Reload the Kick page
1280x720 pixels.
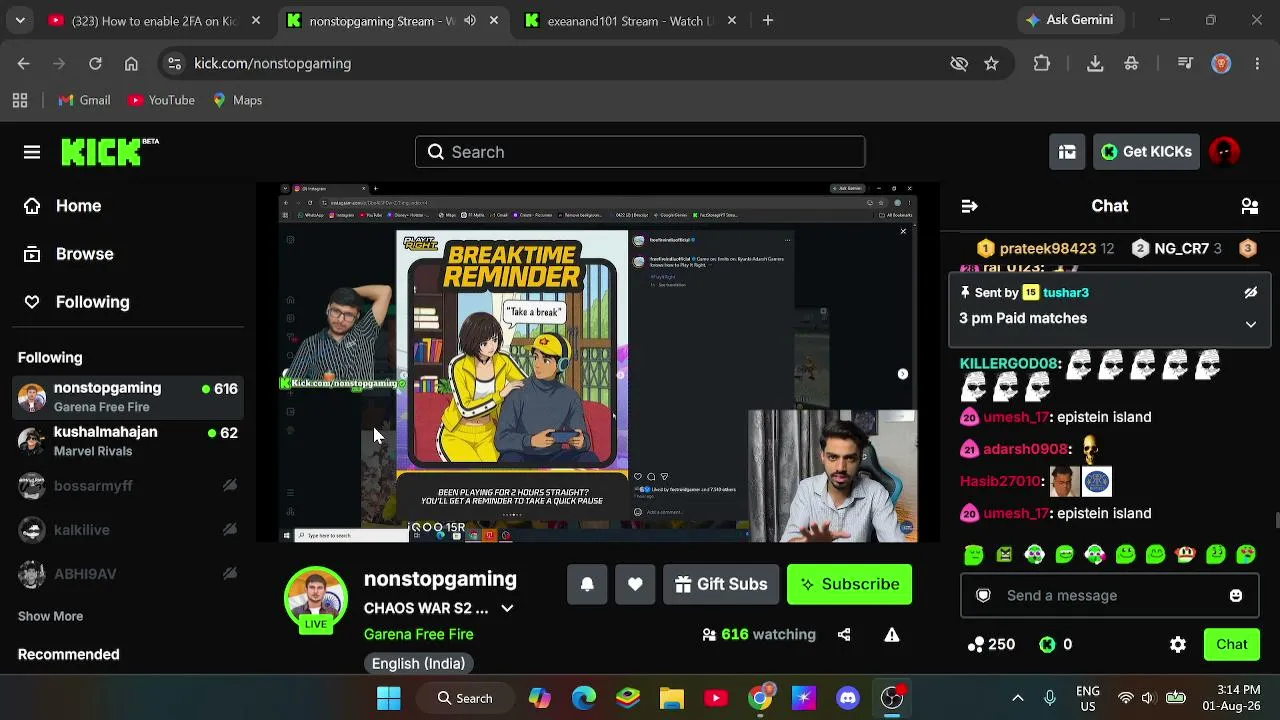tap(95, 63)
